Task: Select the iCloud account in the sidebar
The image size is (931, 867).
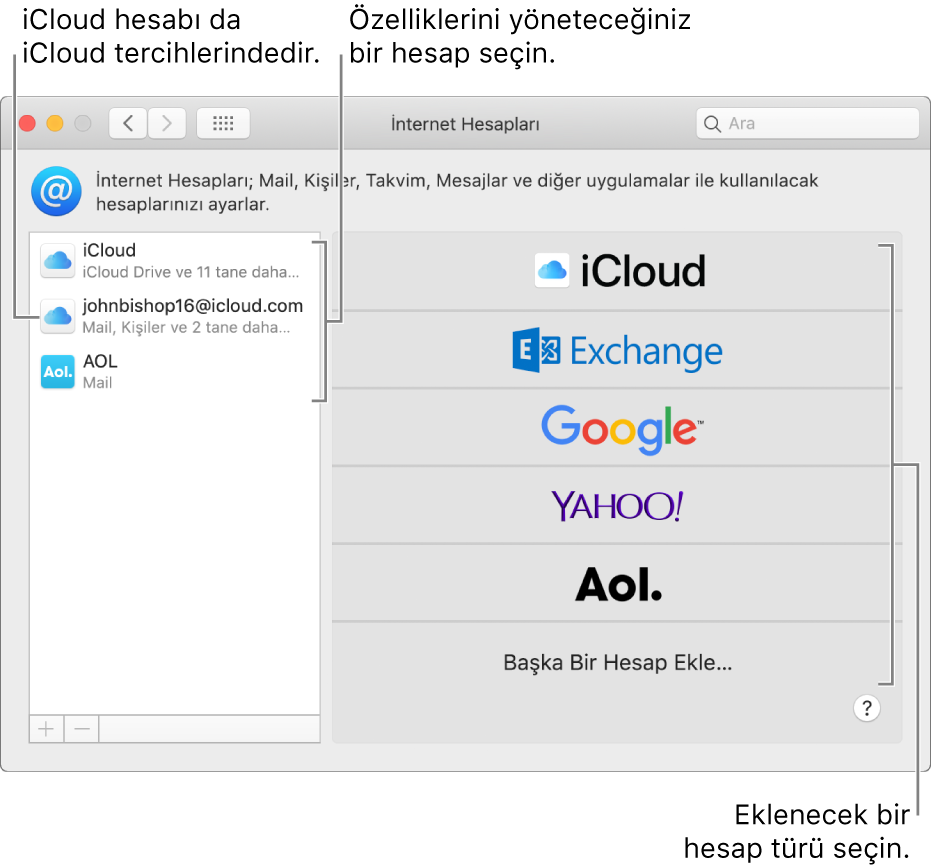Action: (x=175, y=261)
